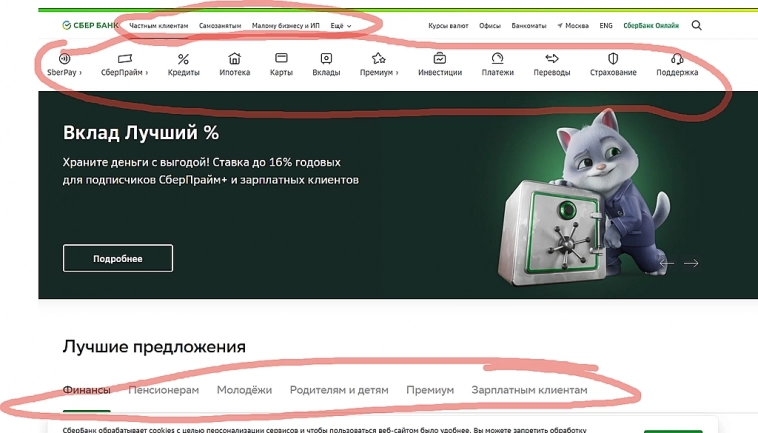Go to previous banner slide arrow

667,263
